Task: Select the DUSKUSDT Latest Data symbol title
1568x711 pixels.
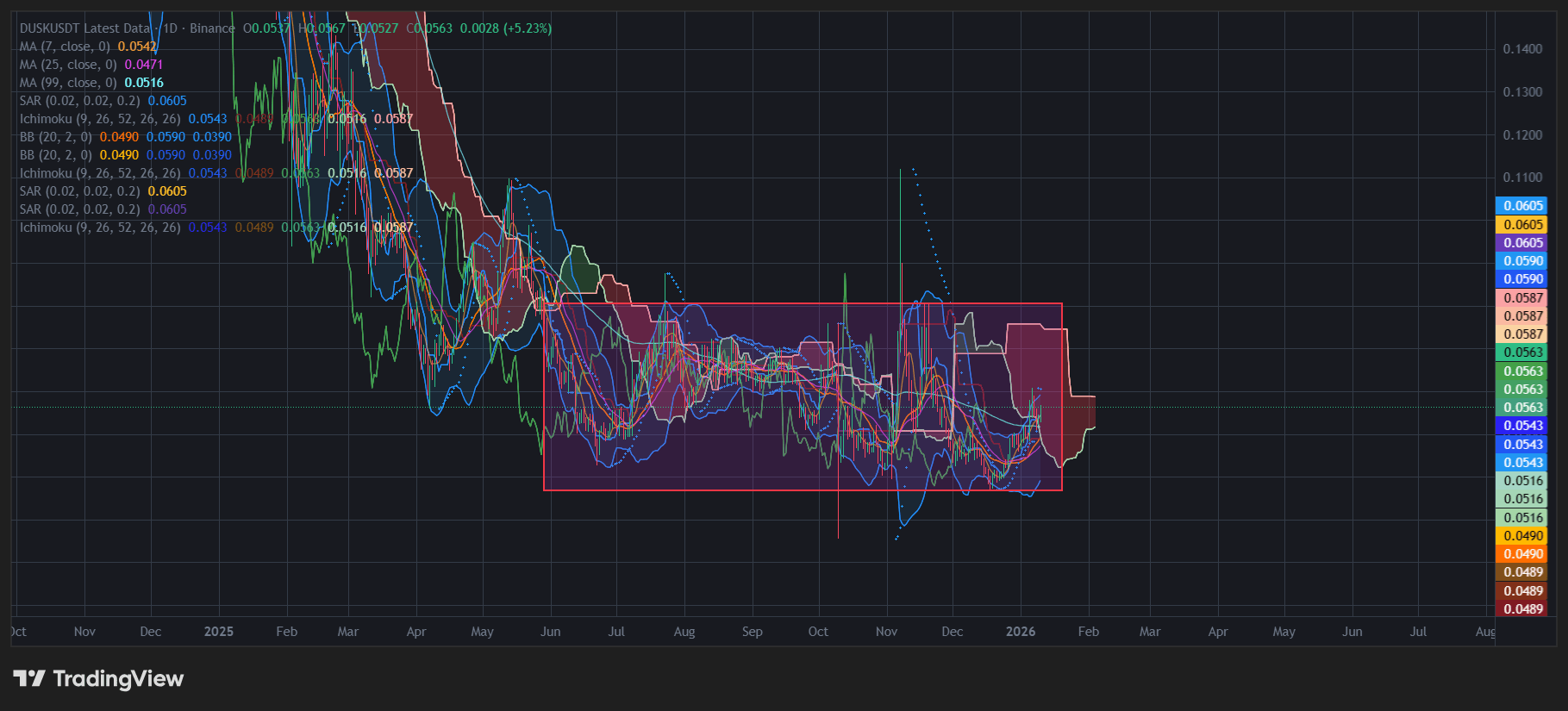Action: (84, 28)
